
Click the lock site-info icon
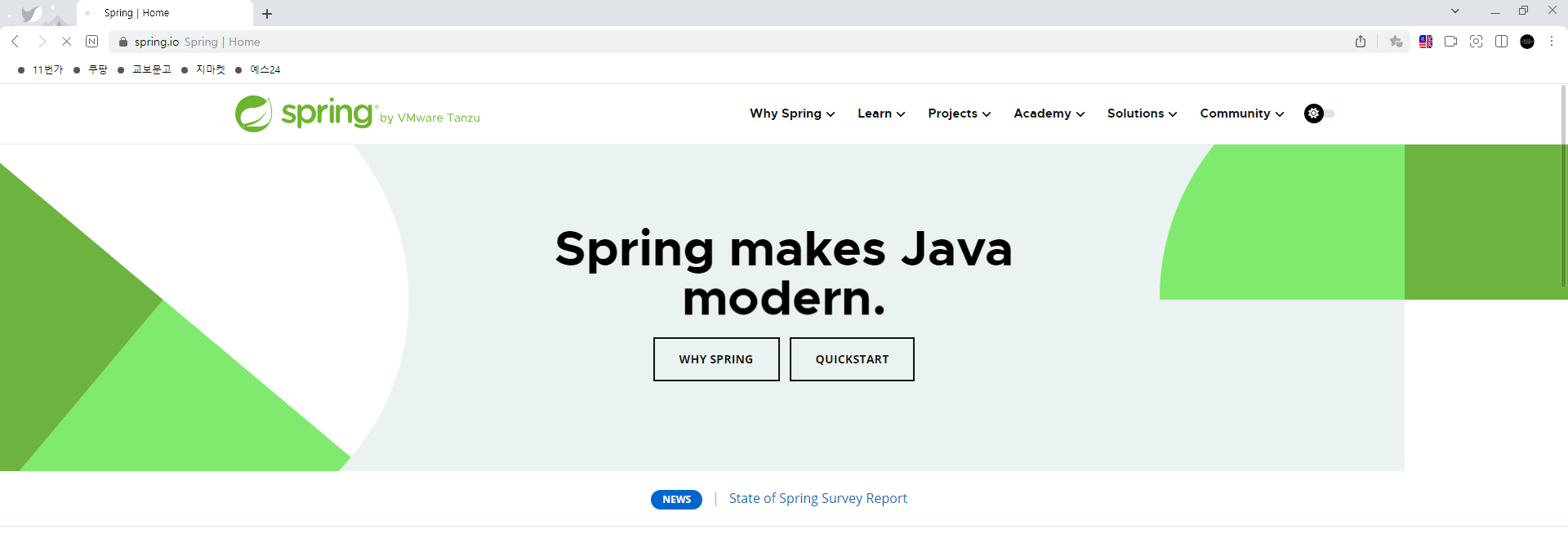pos(123,42)
